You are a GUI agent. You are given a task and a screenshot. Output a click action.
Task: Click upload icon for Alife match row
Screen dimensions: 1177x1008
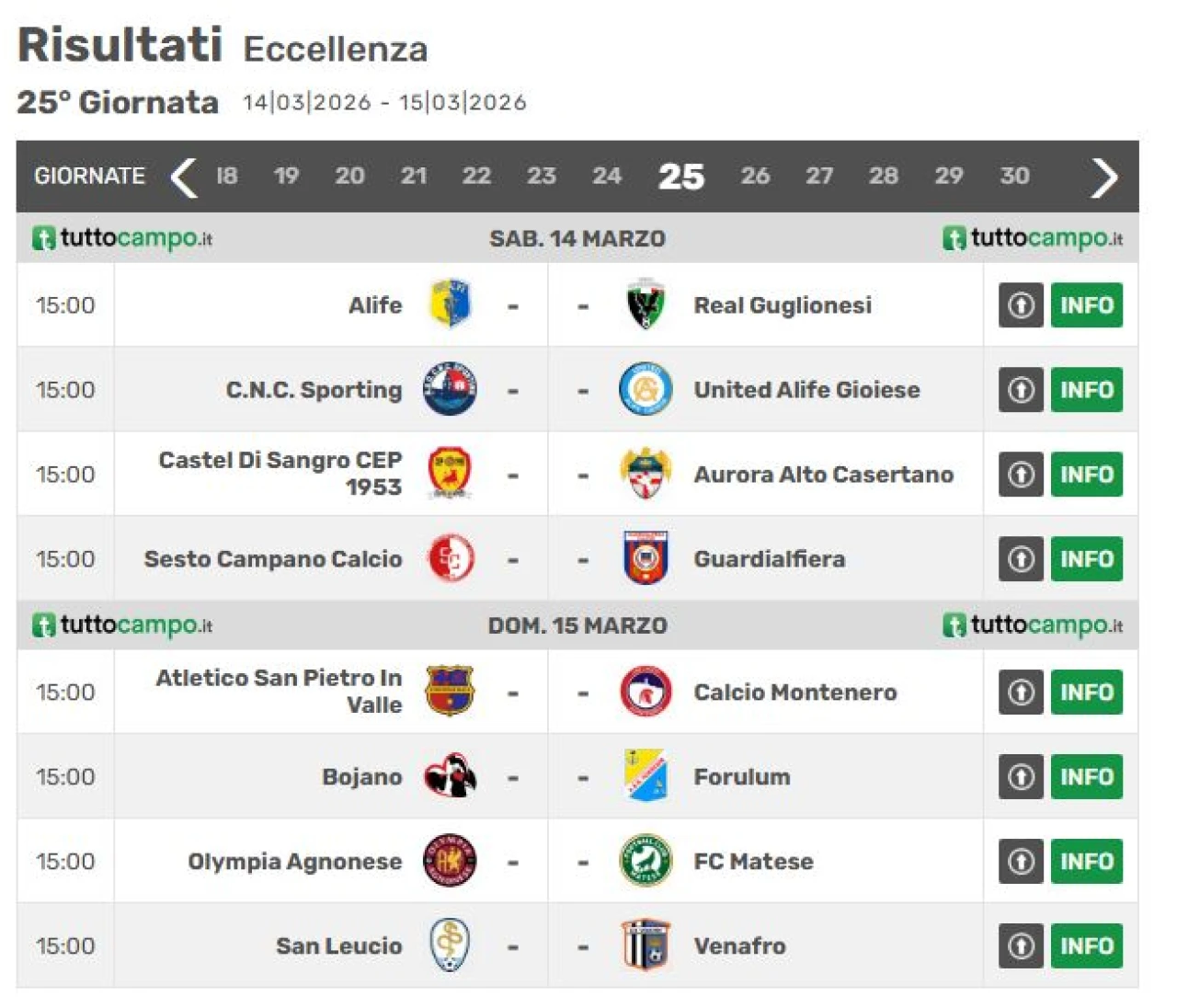pyautogui.click(x=1021, y=305)
